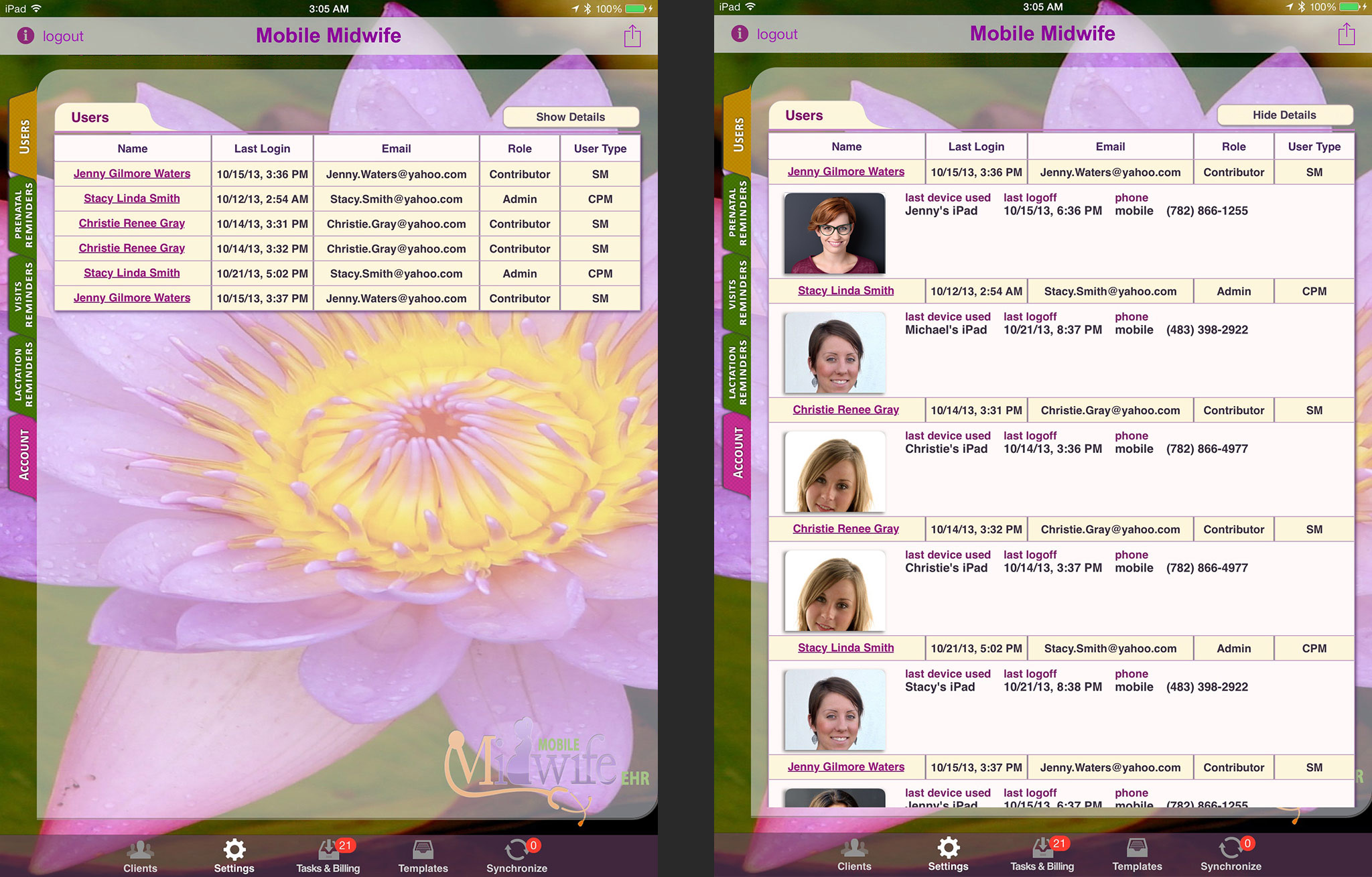Select Users side tab on left iPad screen
The width and height of the screenshot is (1372, 877).
(x=24, y=137)
